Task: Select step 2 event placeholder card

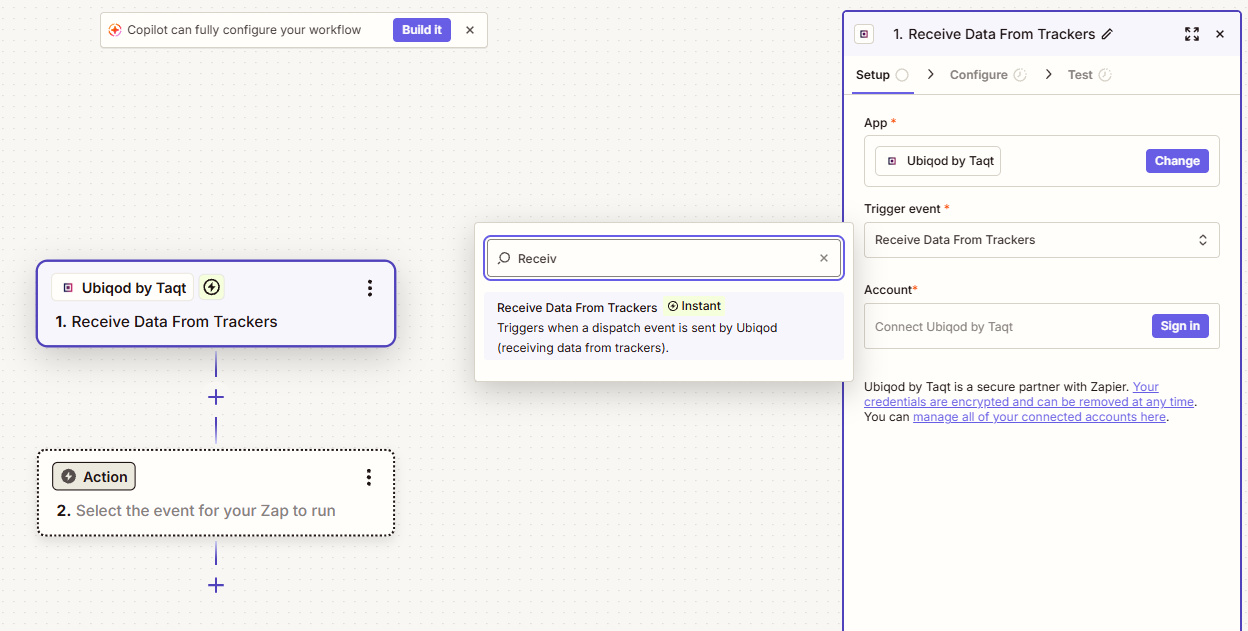Action: (x=216, y=493)
